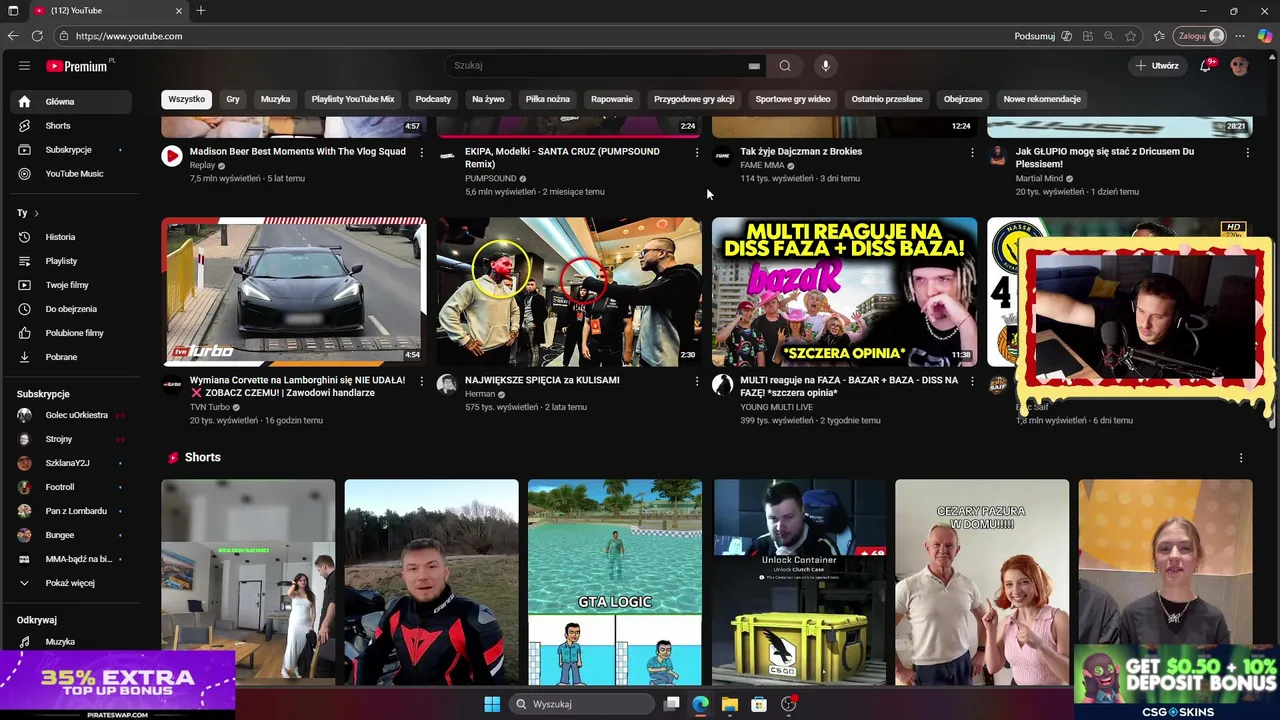Go to Subskrypcje in sidebar
Screen dimensions: 1280x720
pos(71,150)
